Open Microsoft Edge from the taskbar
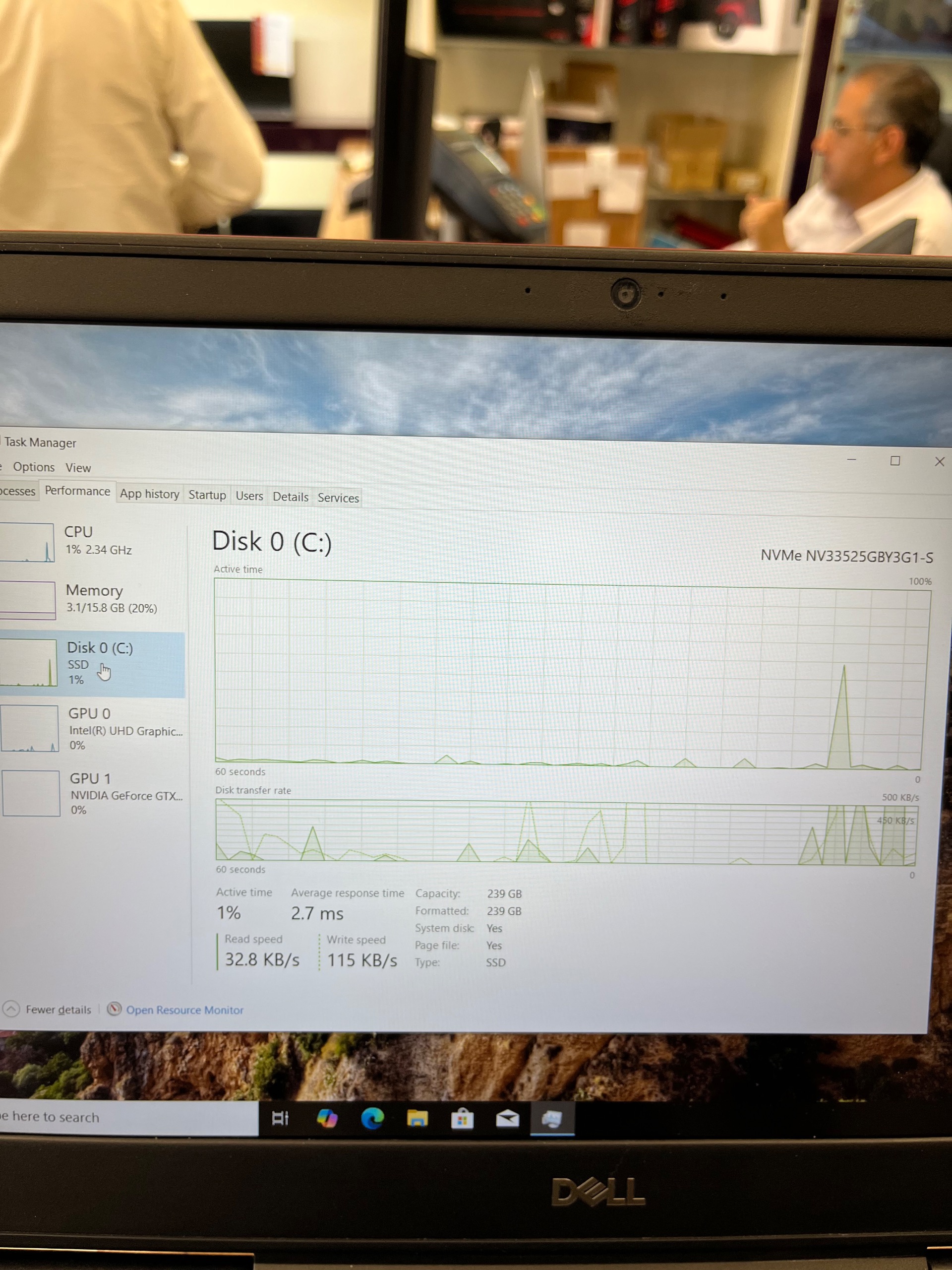The height and width of the screenshot is (1270, 952). (x=372, y=1118)
